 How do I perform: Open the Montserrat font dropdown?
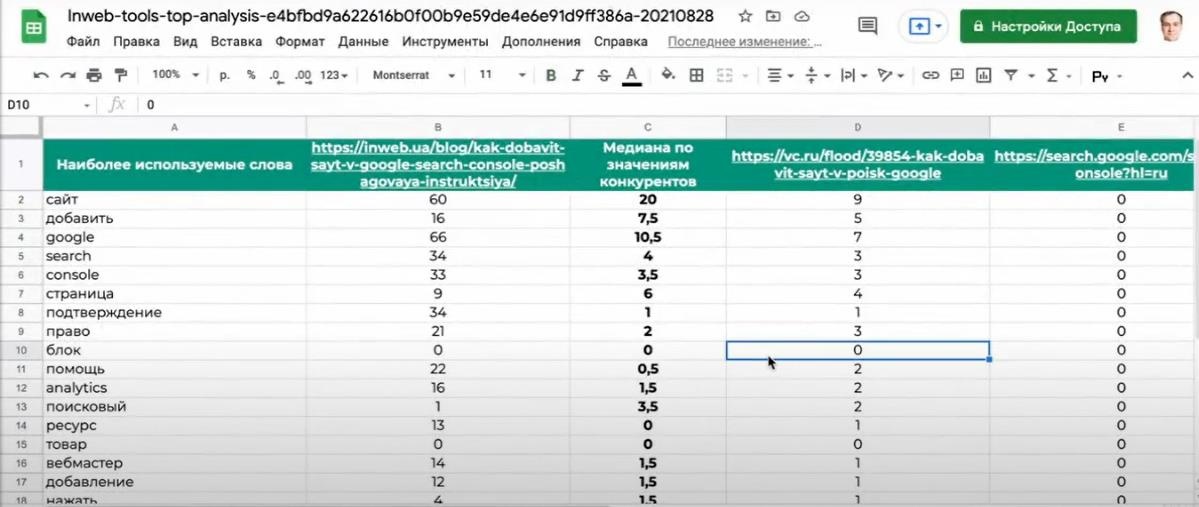pyautogui.click(x=414, y=76)
